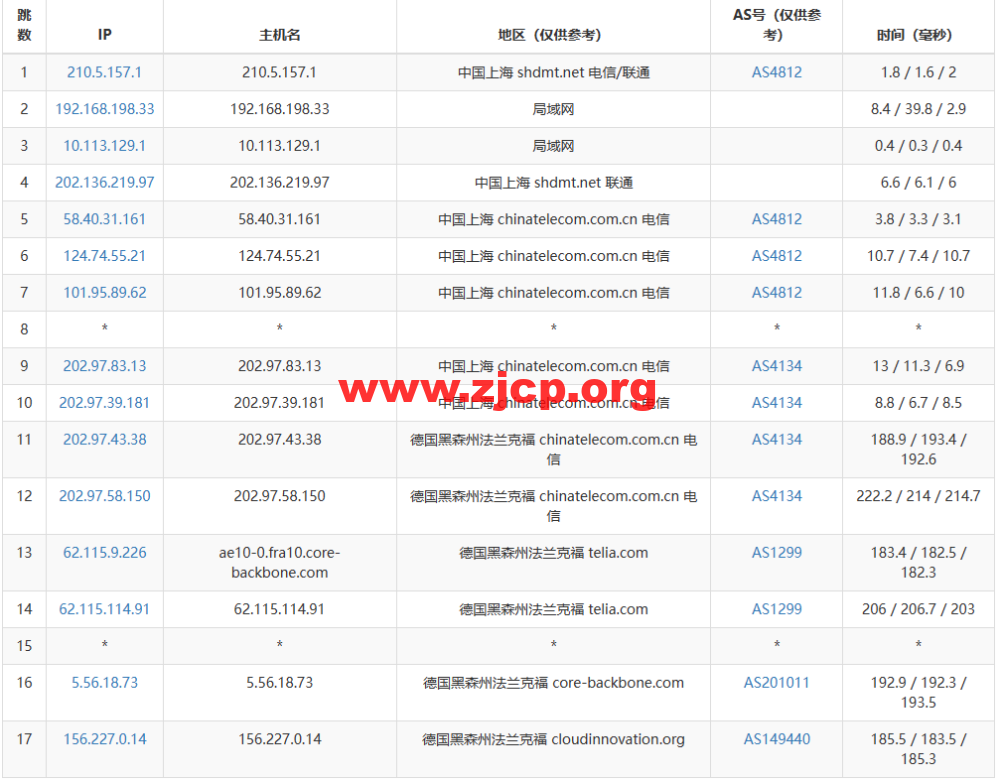Click the IP link 202.97.39.181
1000x781 pixels.
104,403
